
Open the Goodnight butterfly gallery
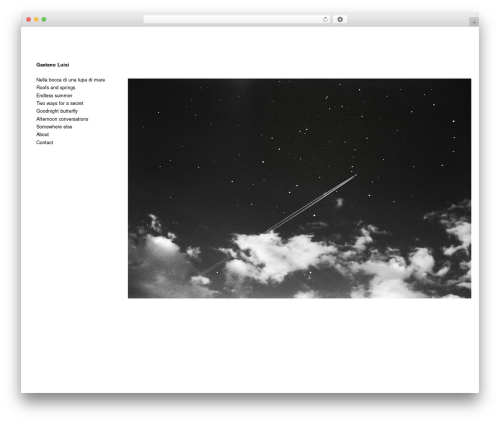pyautogui.click(x=57, y=111)
